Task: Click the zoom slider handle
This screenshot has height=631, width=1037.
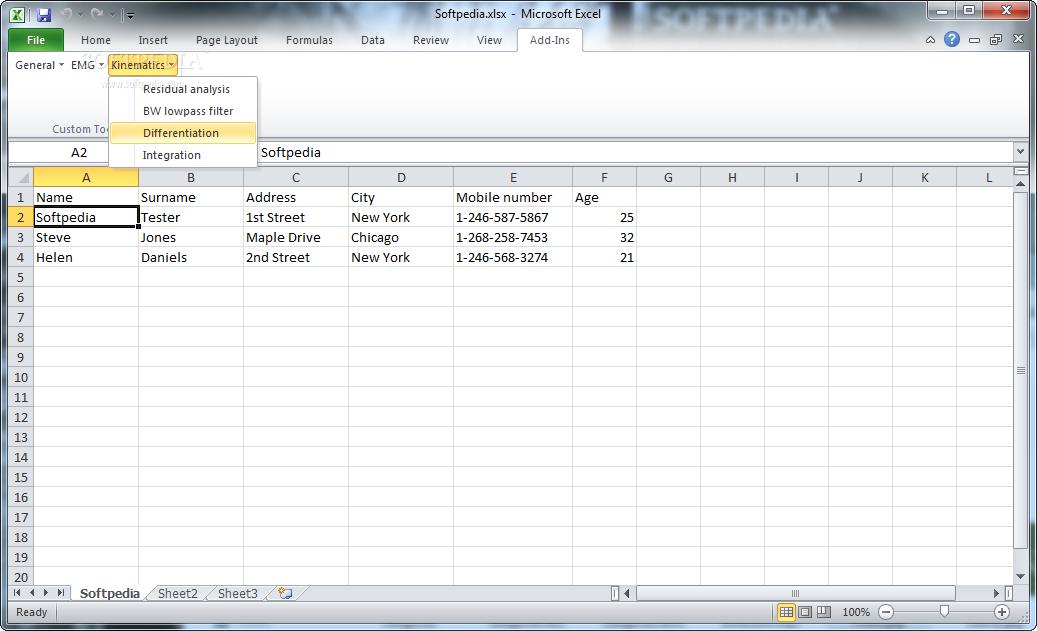Action: [x=944, y=612]
